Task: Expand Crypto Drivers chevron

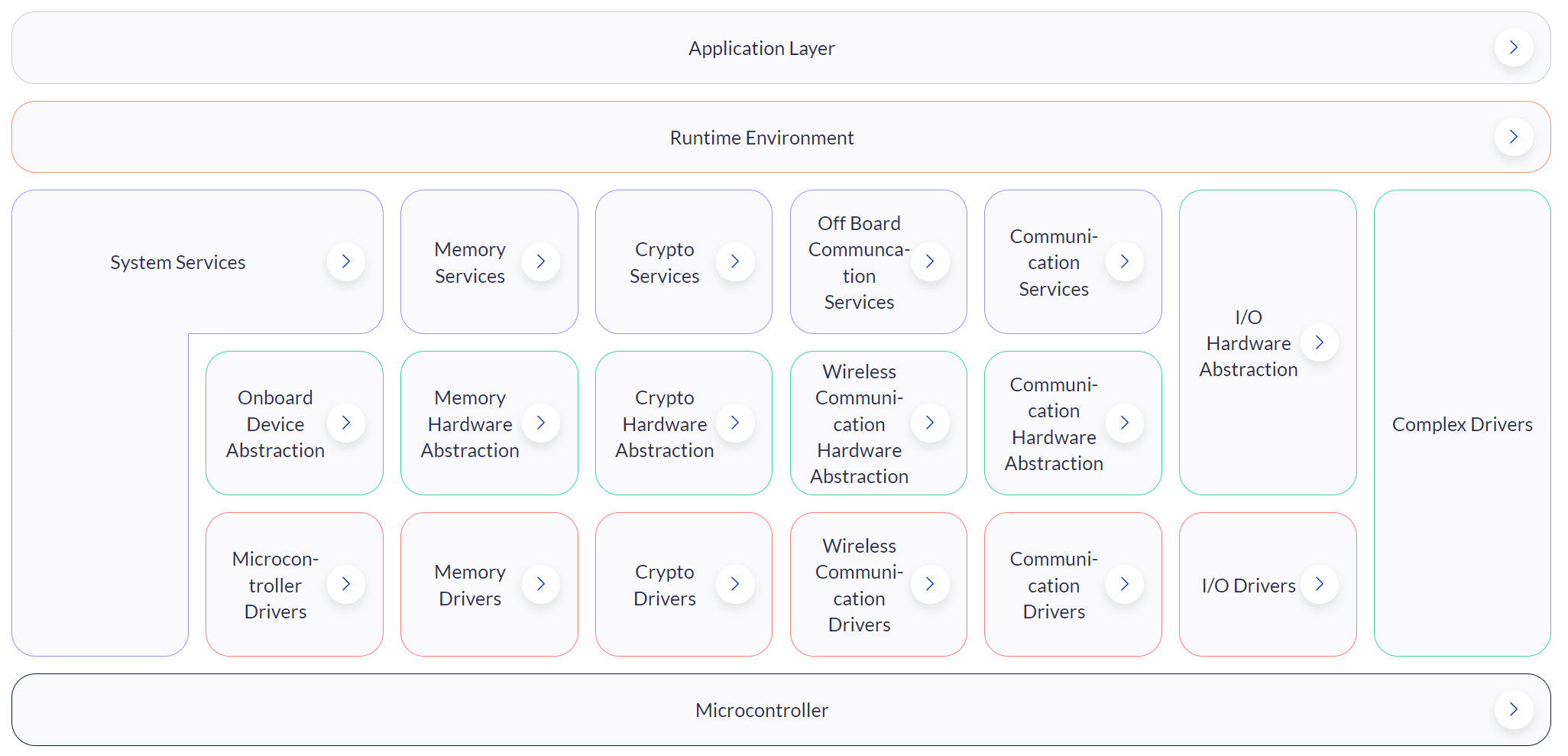Action: click(x=735, y=584)
